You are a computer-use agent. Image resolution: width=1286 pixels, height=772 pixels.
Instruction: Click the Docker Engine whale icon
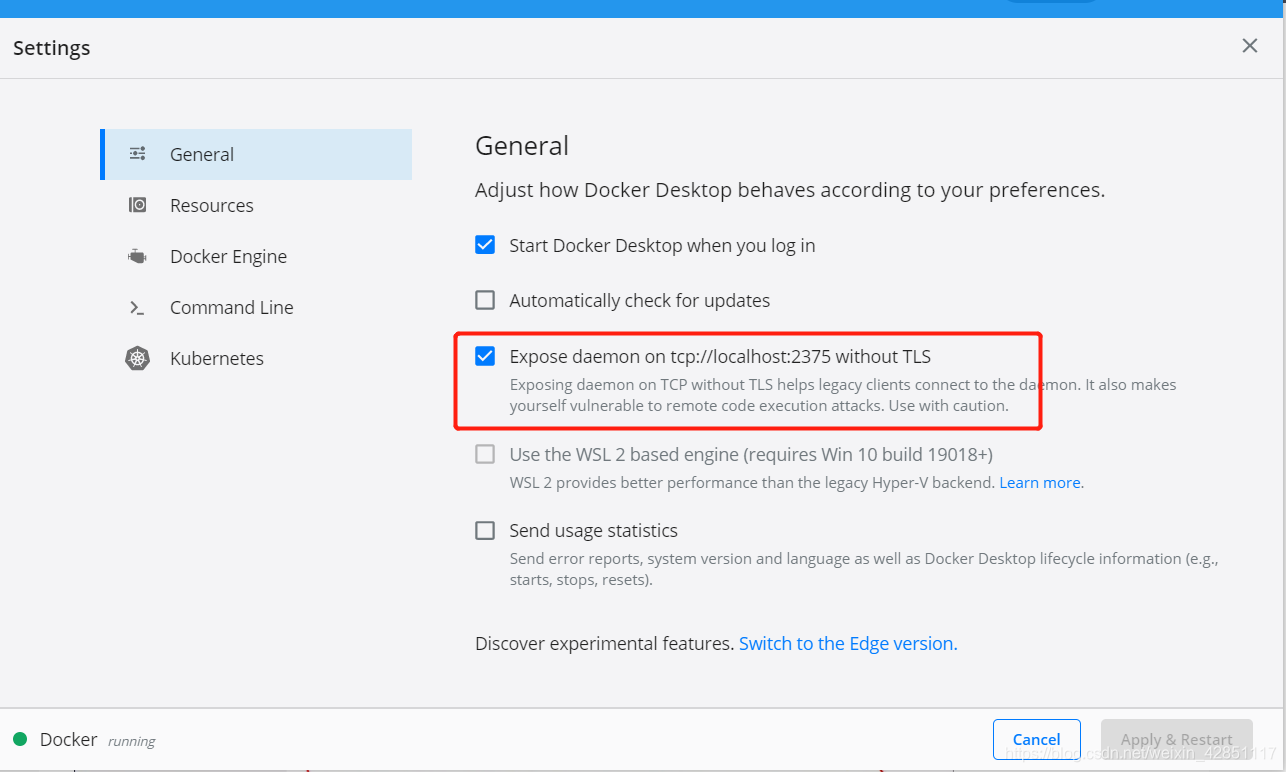[x=138, y=256]
